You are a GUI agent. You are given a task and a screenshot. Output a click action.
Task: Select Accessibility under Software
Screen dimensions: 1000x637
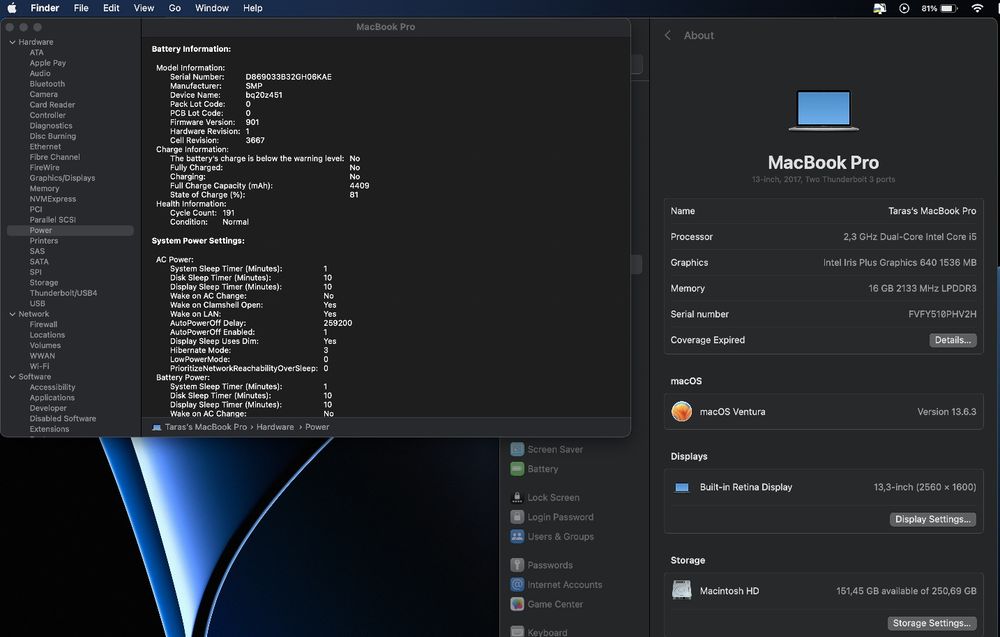pyautogui.click(x=52, y=387)
